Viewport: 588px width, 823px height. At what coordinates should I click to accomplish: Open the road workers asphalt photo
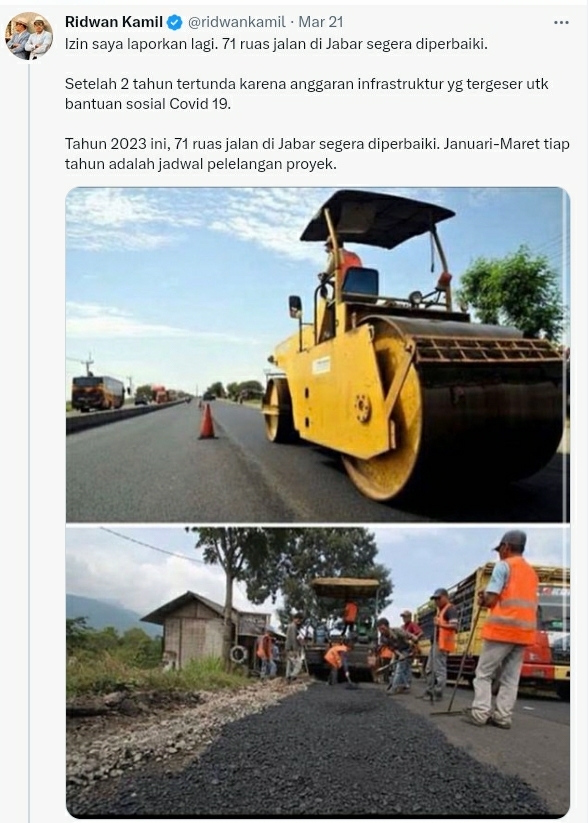point(318,672)
